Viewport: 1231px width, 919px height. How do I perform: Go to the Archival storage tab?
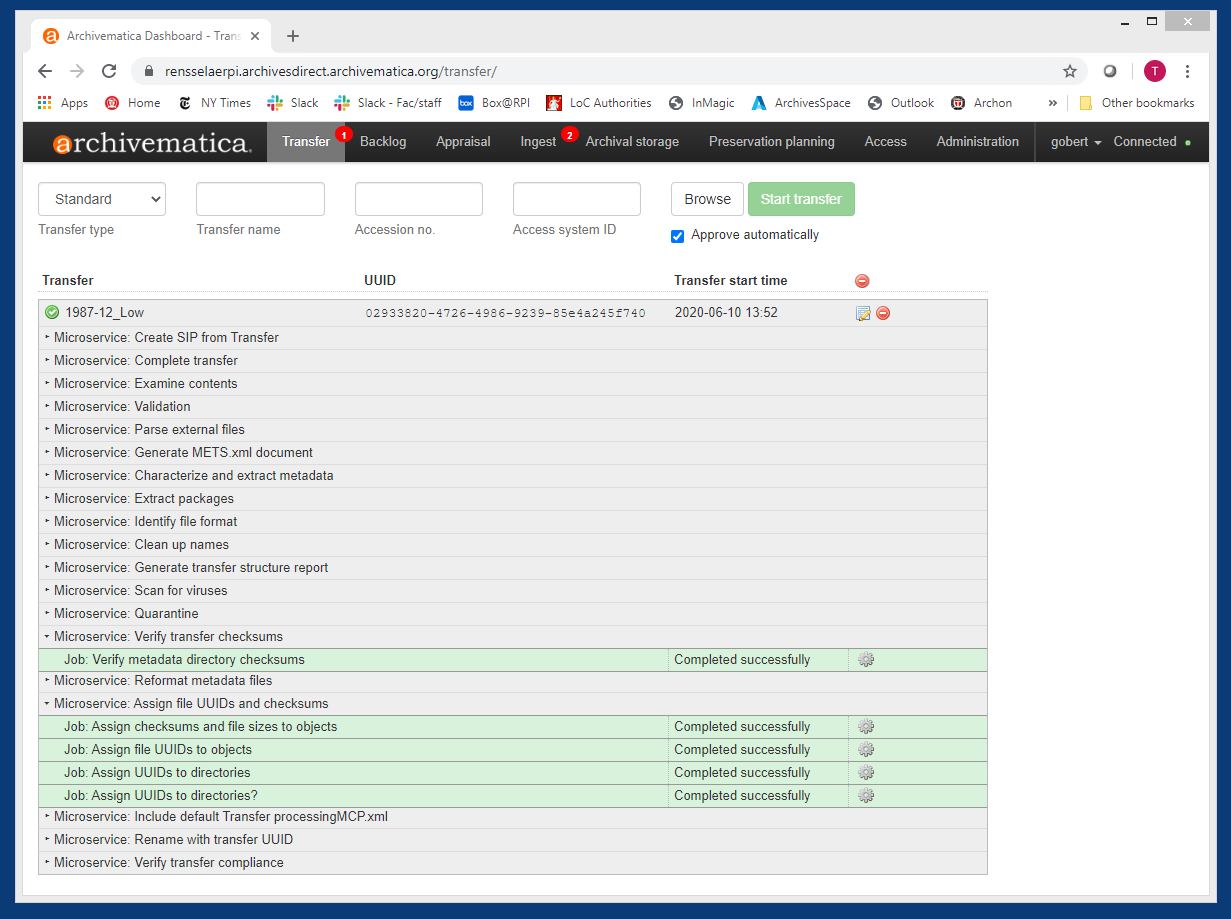pyautogui.click(x=632, y=142)
